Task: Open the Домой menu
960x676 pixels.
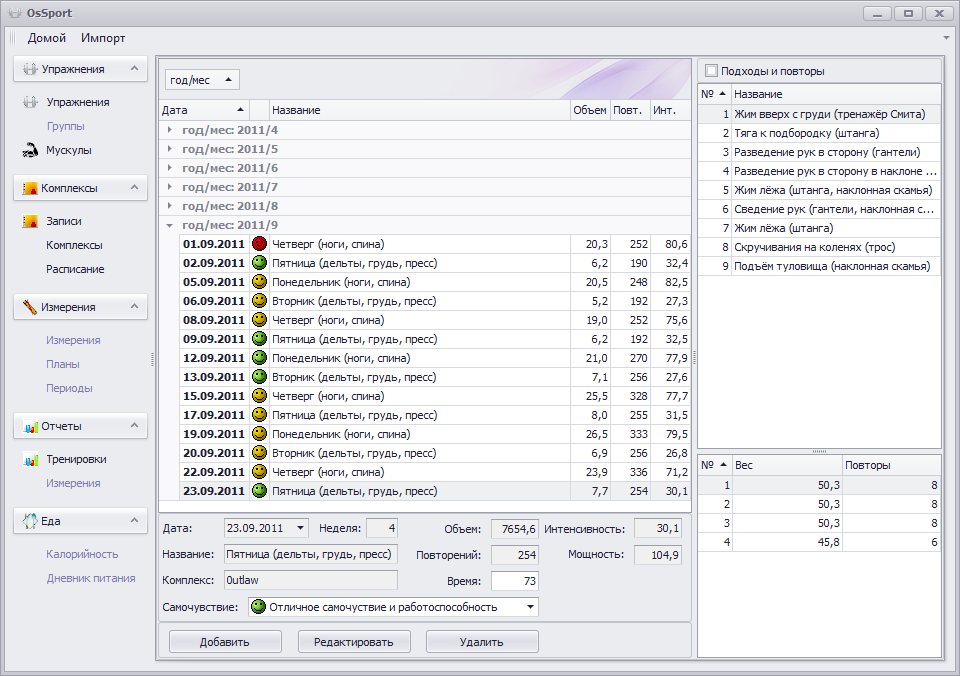Action: (47, 38)
